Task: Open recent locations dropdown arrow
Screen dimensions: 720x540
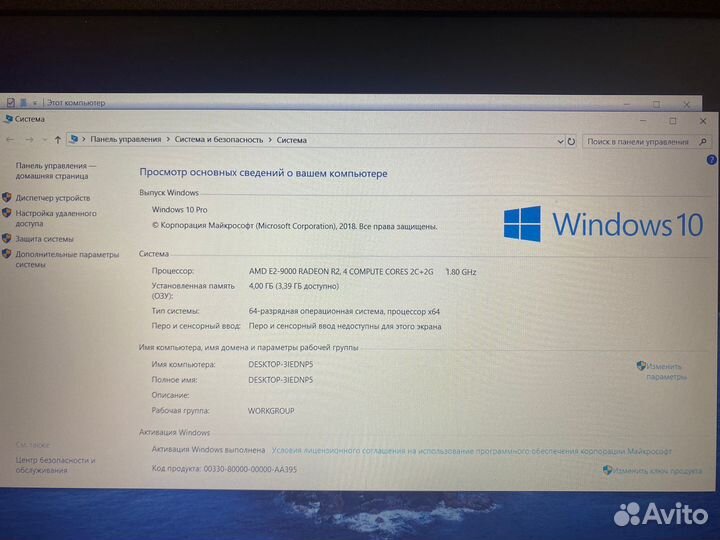Action: pos(44,140)
